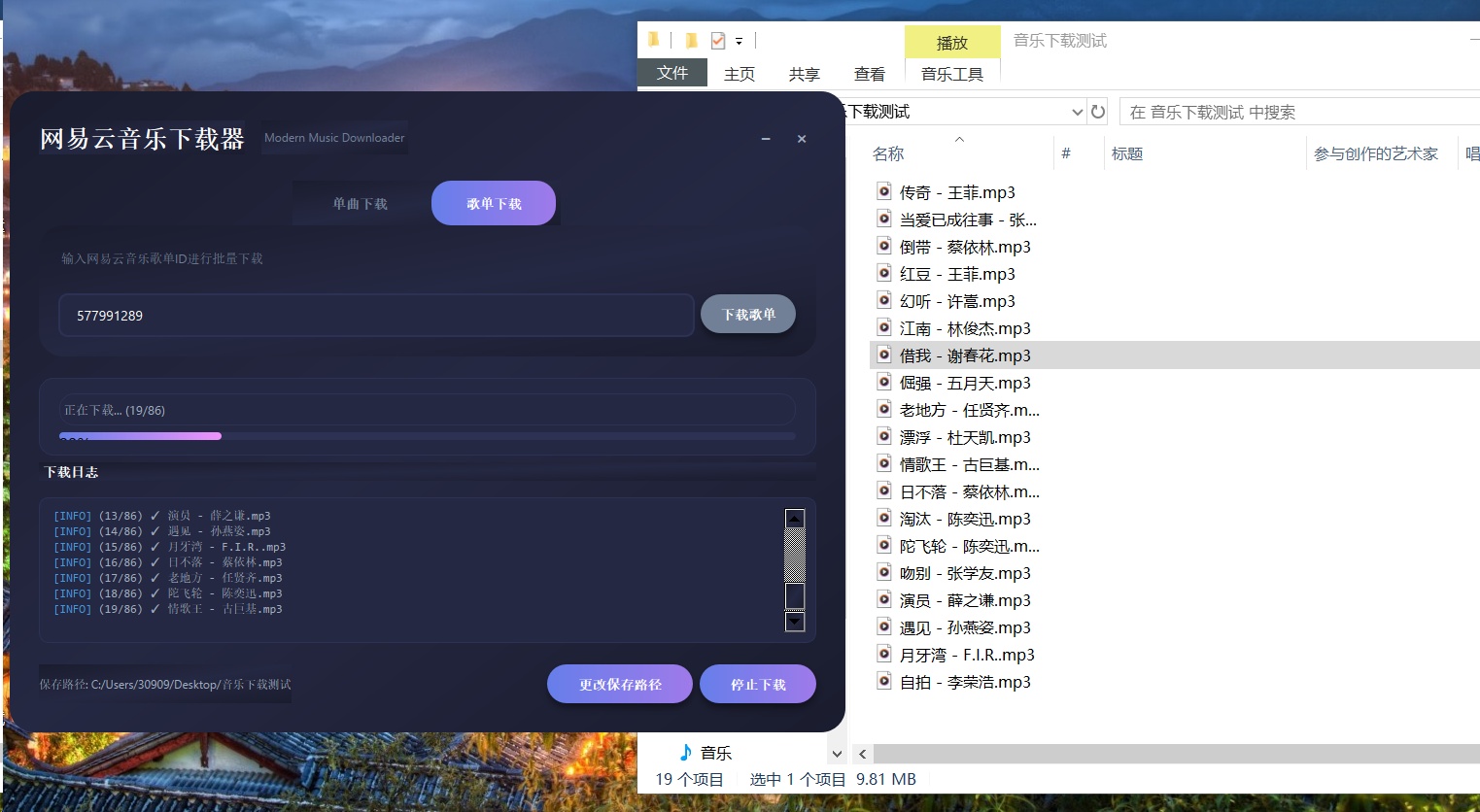The image size is (1480, 812).
Task: Click the 19 个项目 status bar text
Action: pyautogui.click(x=689, y=779)
